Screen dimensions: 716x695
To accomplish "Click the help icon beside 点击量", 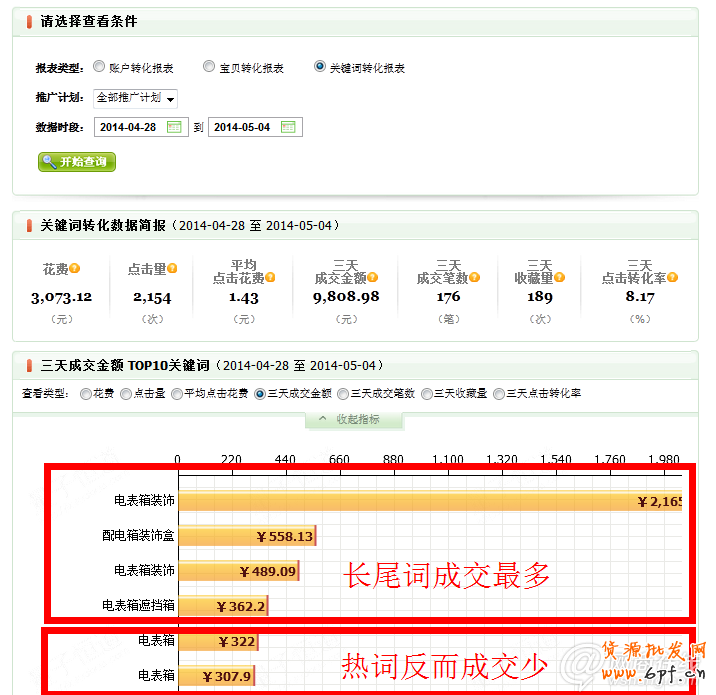I will 173,269.
